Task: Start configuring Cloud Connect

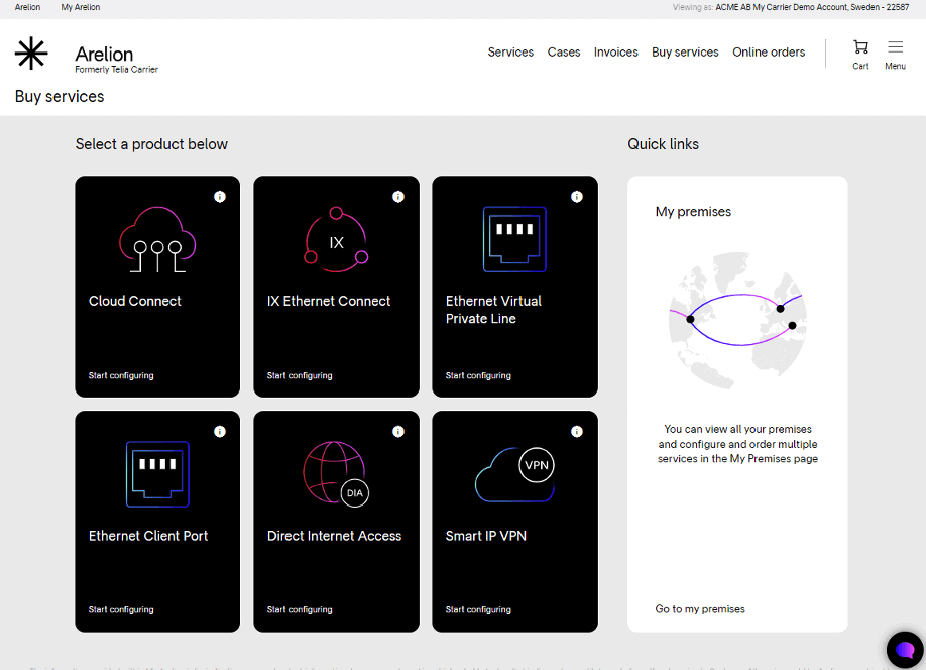Action: pyautogui.click(x=121, y=375)
